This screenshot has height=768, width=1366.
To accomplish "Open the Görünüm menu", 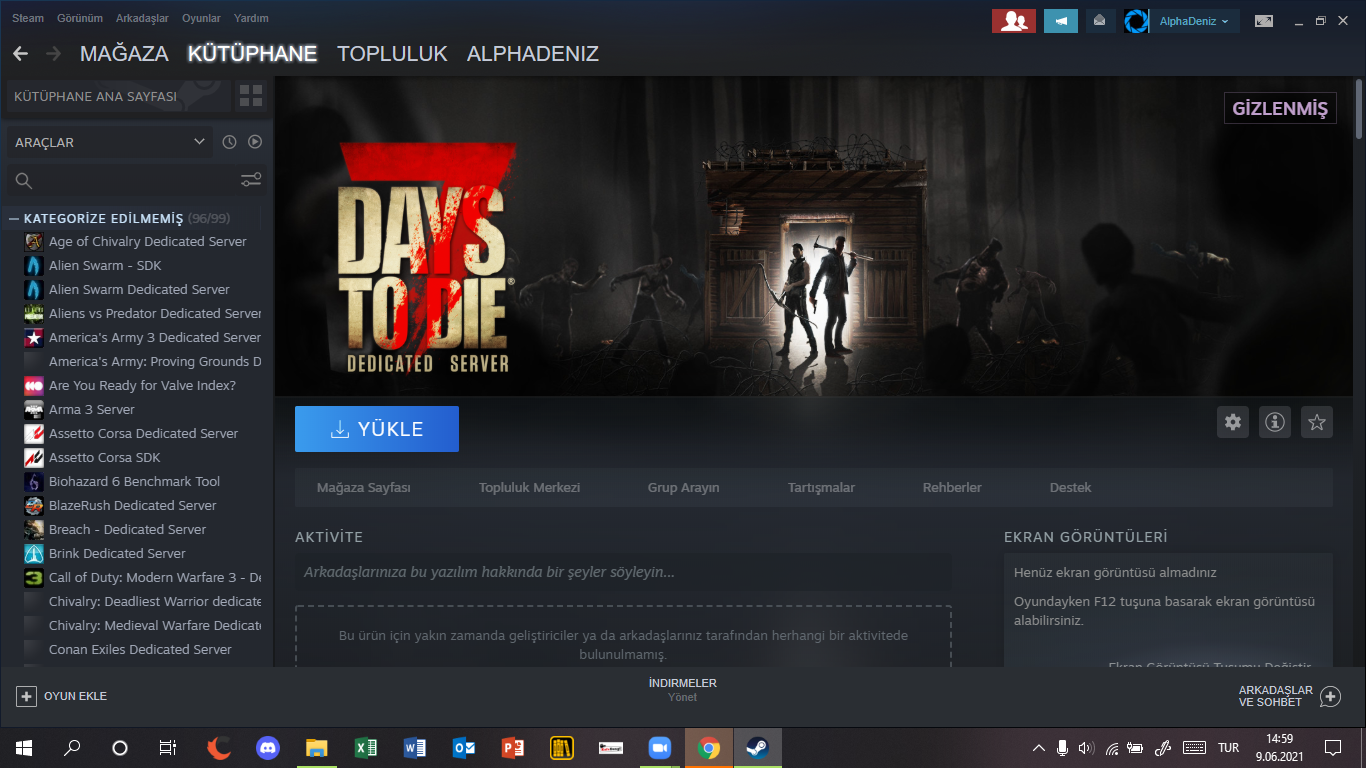I will (x=80, y=18).
